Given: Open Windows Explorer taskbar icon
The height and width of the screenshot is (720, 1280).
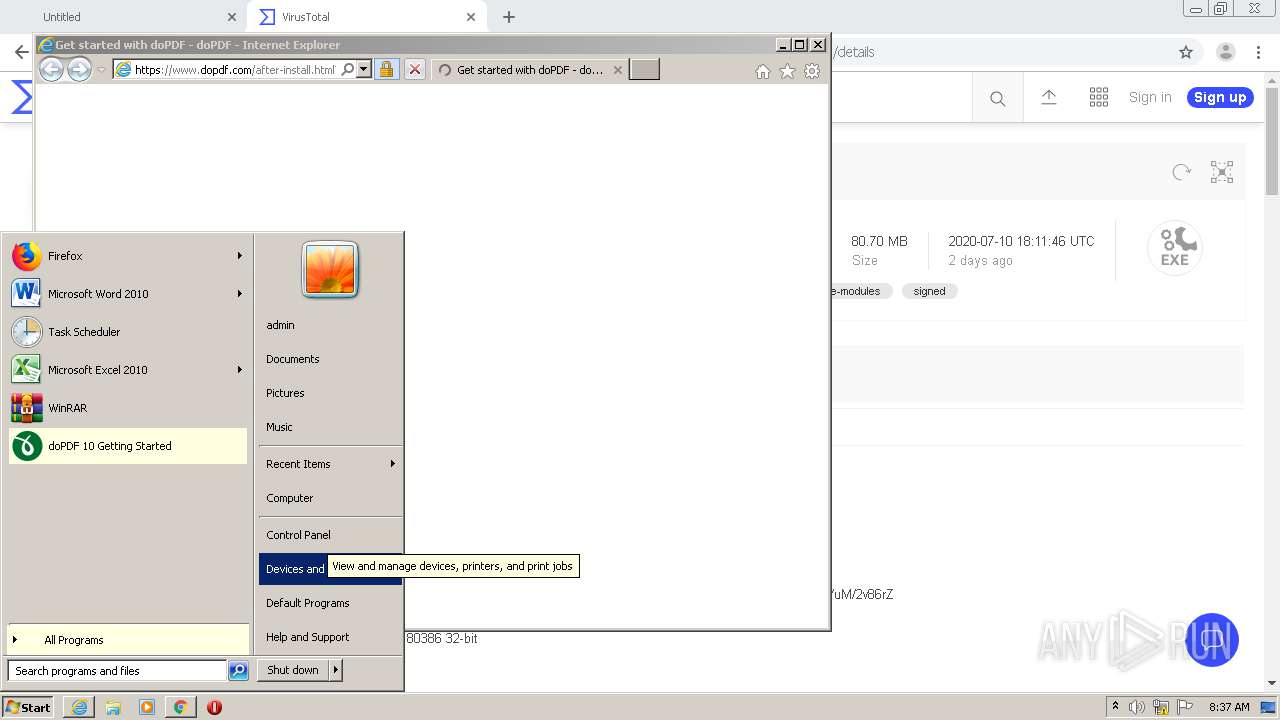Looking at the screenshot, I should pyautogui.click(x=113, y=707).
